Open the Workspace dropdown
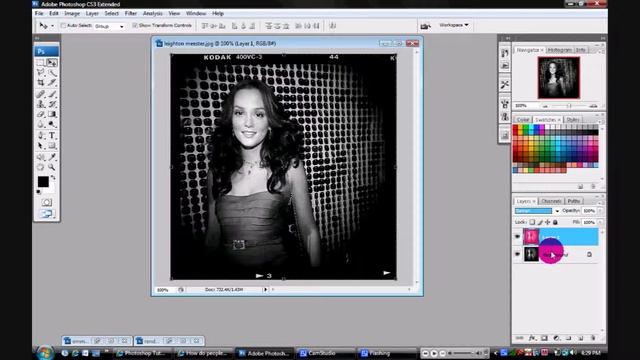640x360 pixels. (x=453, y=25)
